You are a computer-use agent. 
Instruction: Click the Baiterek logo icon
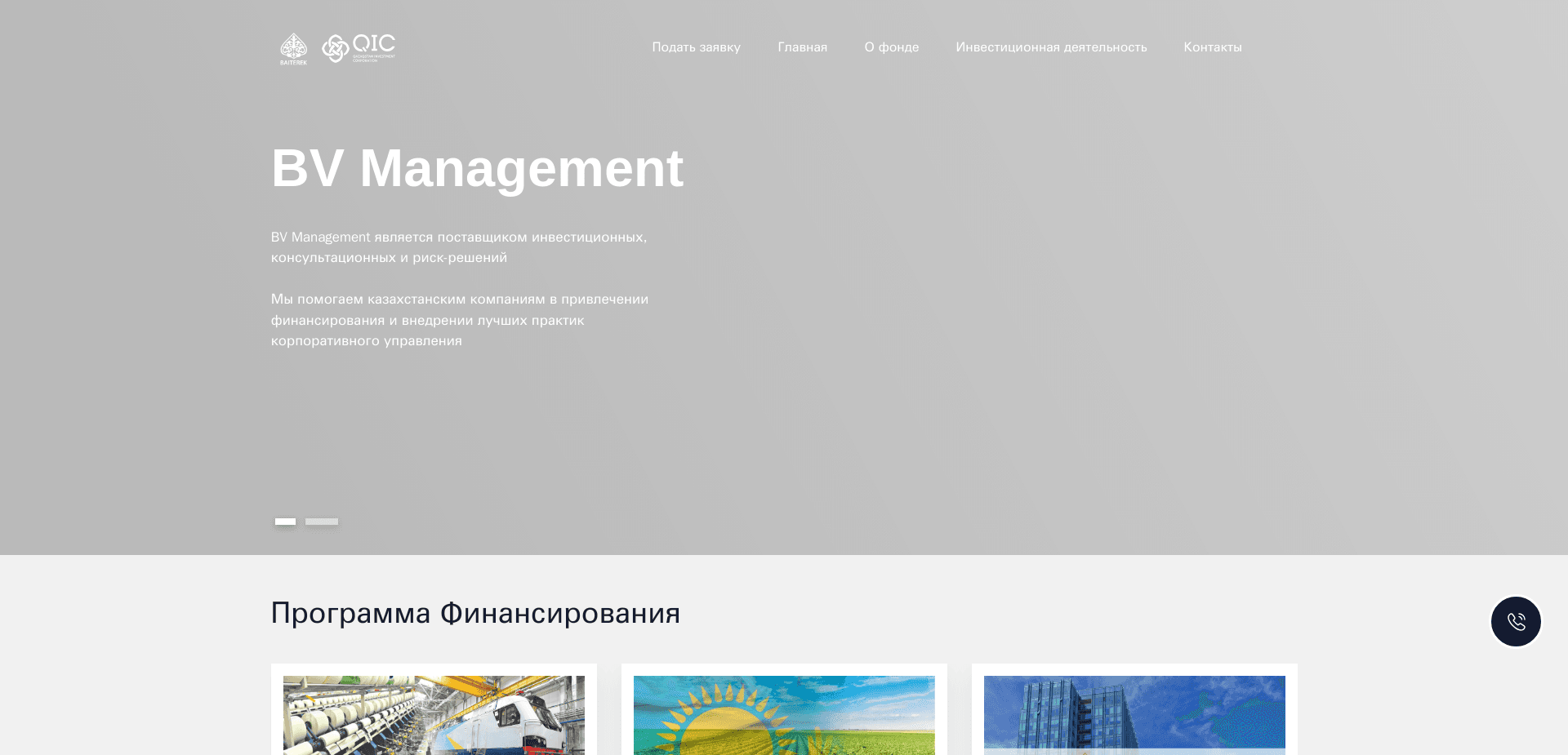293,48
